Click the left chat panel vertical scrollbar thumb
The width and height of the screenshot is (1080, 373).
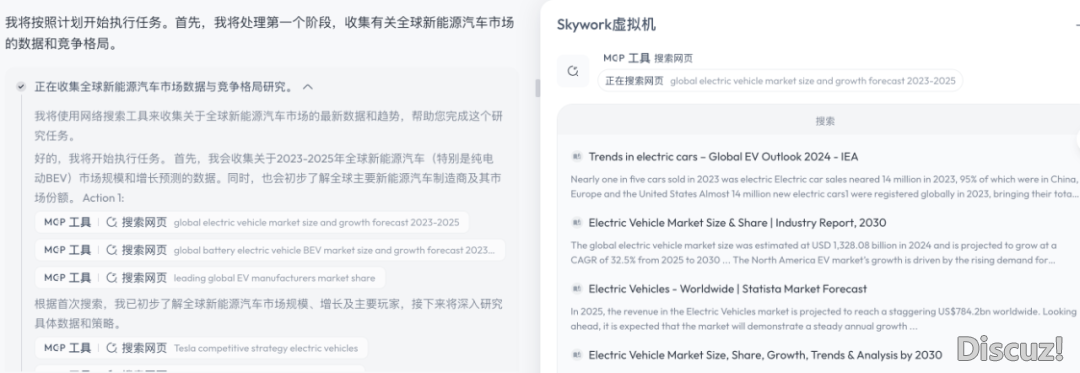538,88
